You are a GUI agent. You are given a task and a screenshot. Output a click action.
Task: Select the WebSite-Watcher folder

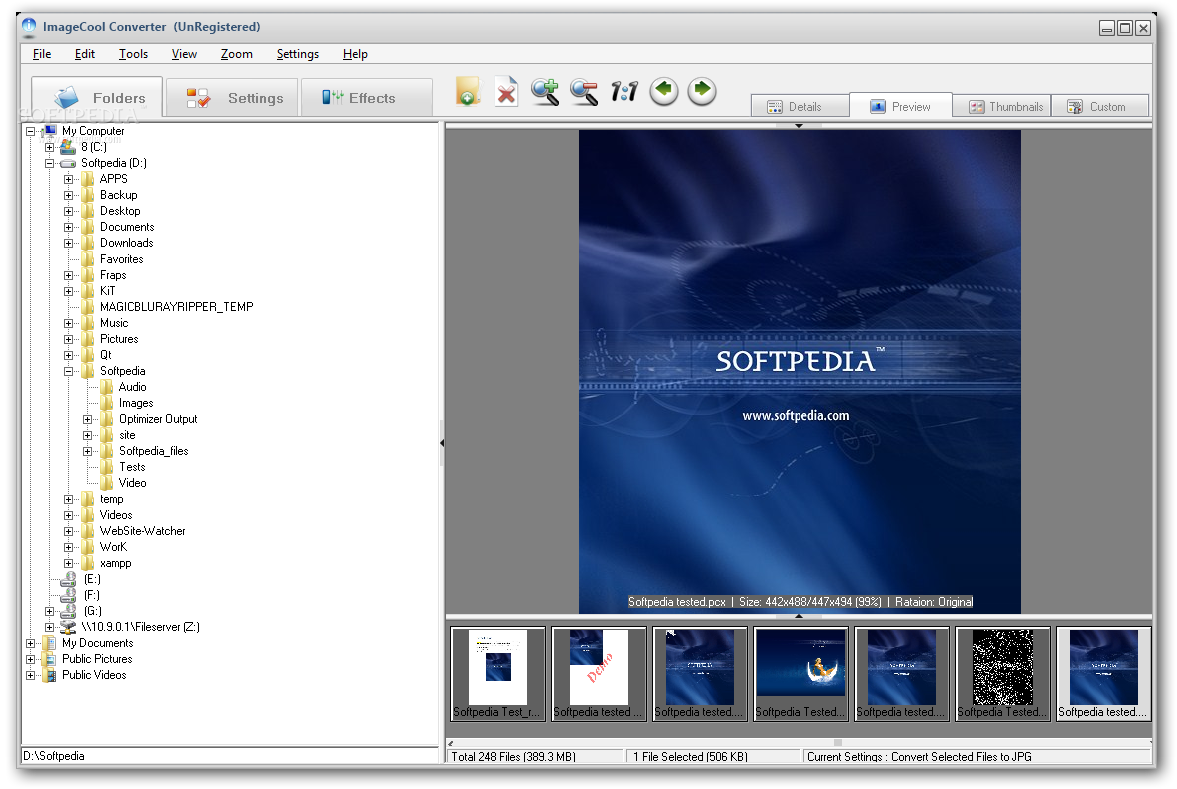click(x=143, y=531)
